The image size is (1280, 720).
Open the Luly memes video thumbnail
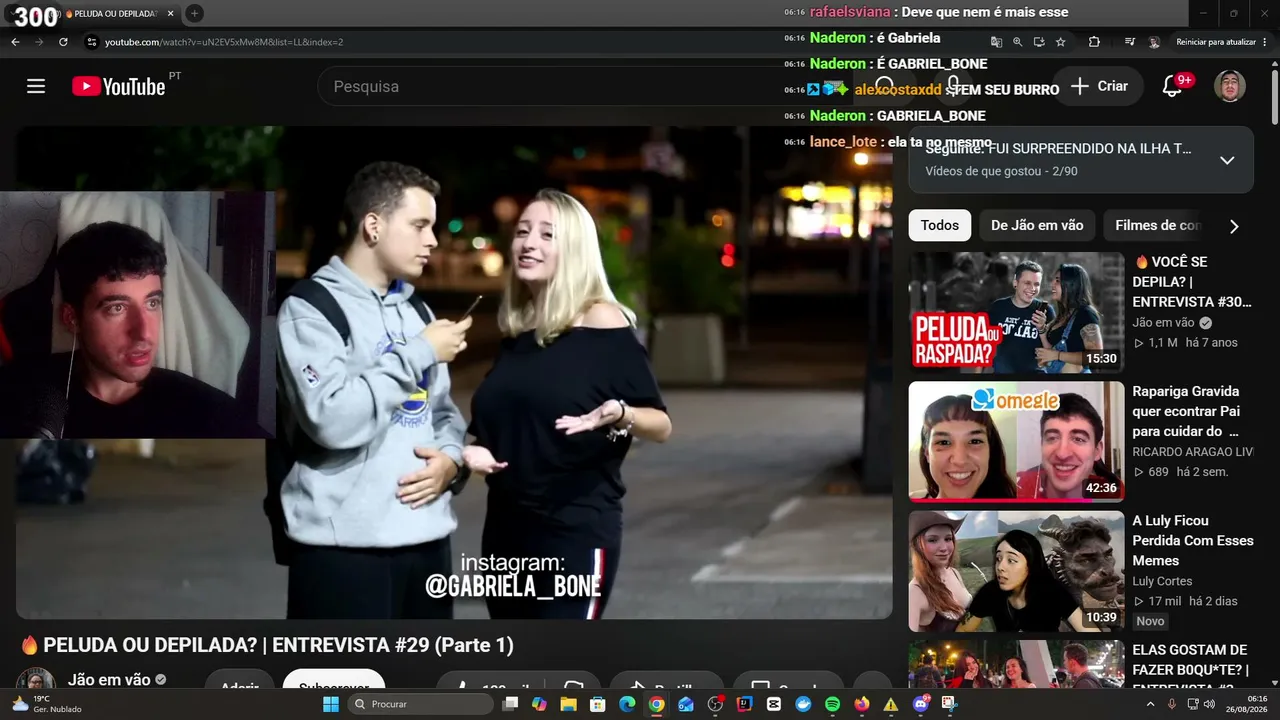pyautogui.click(x=1016, y=571)
